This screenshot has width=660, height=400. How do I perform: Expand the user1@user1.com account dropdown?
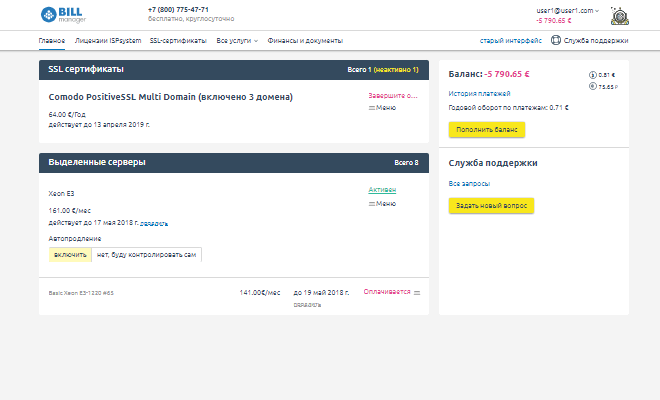point(567,11)
